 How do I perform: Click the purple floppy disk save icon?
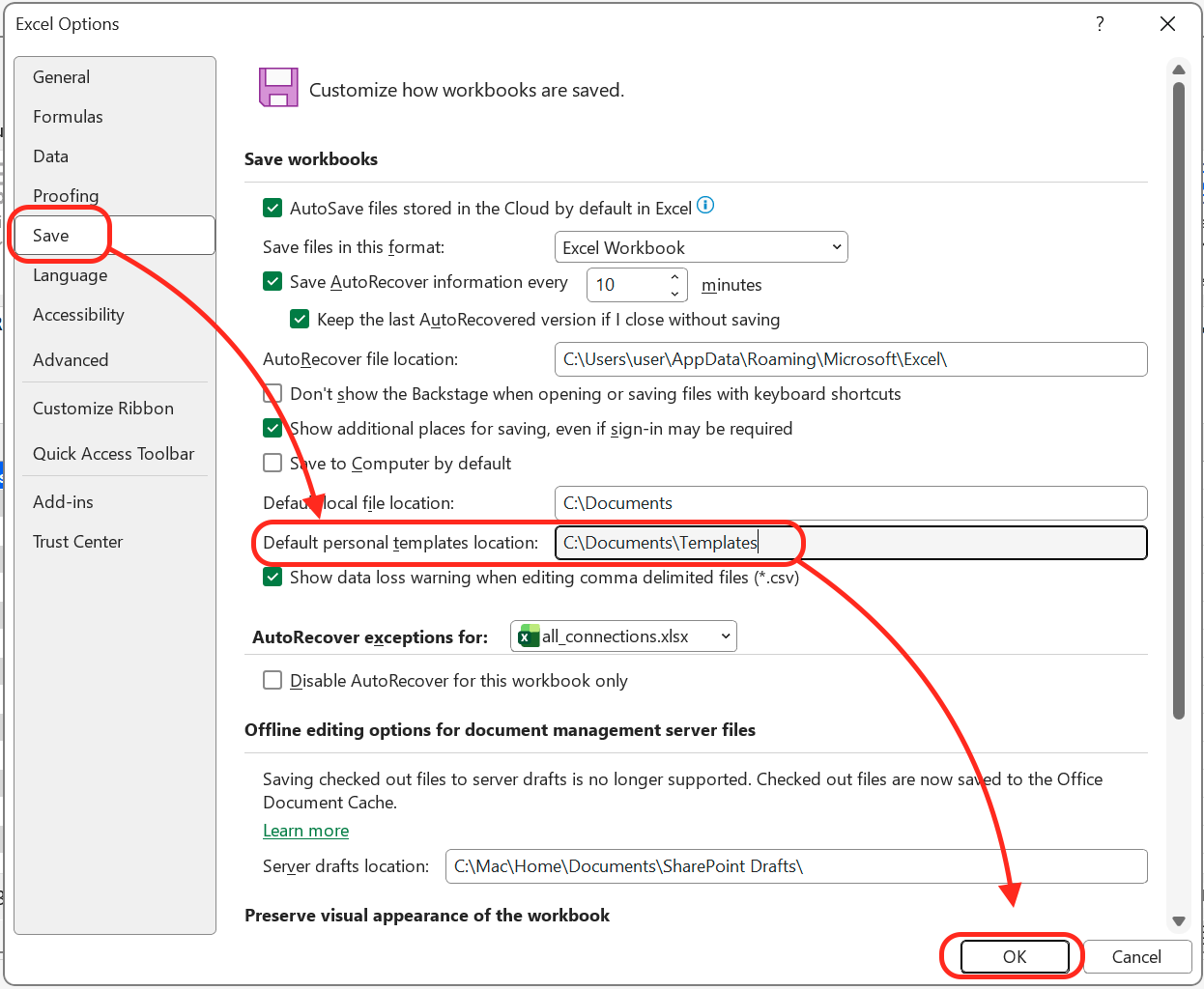pos(278,87)
